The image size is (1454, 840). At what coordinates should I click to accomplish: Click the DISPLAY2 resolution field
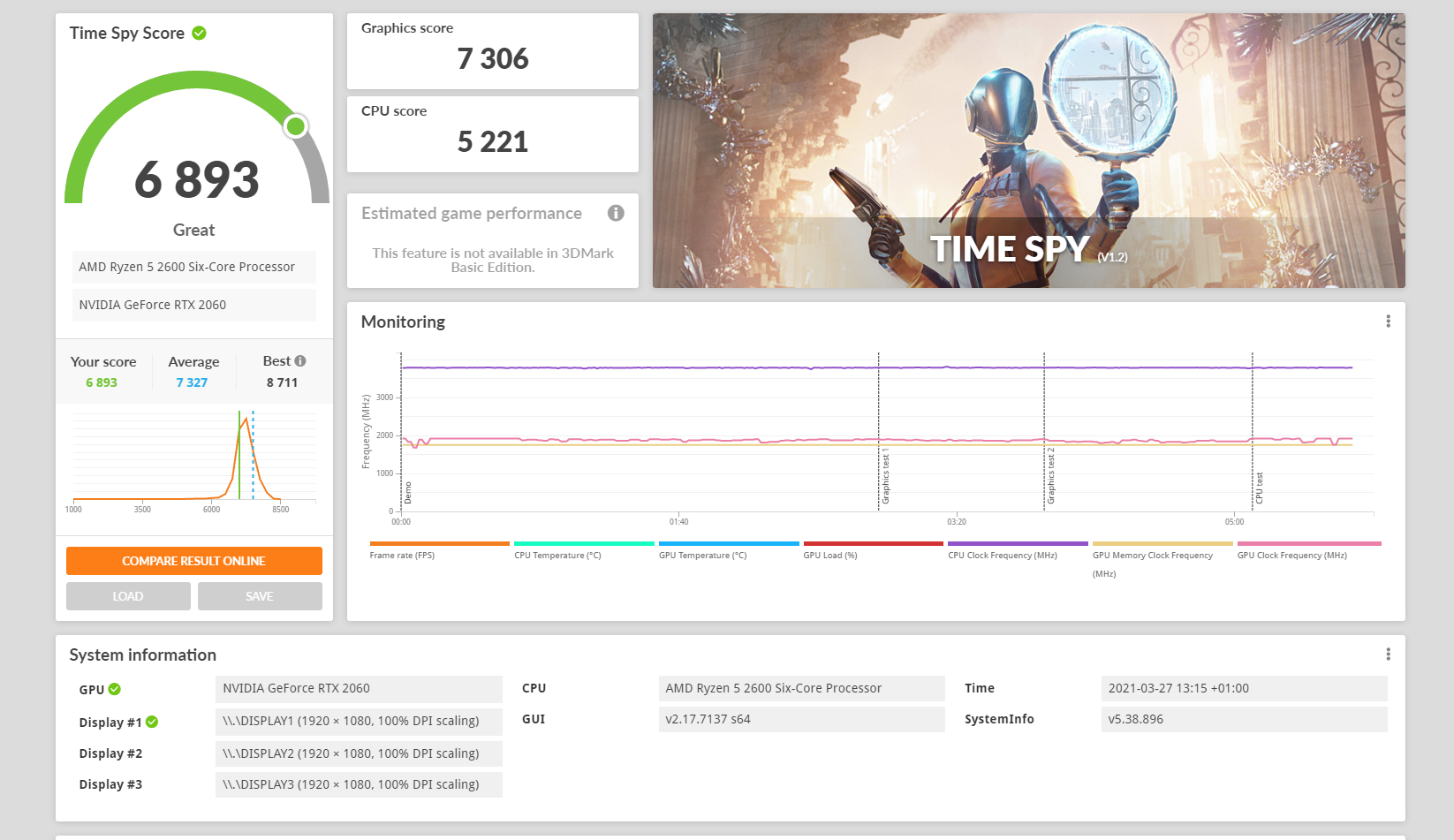359,753
